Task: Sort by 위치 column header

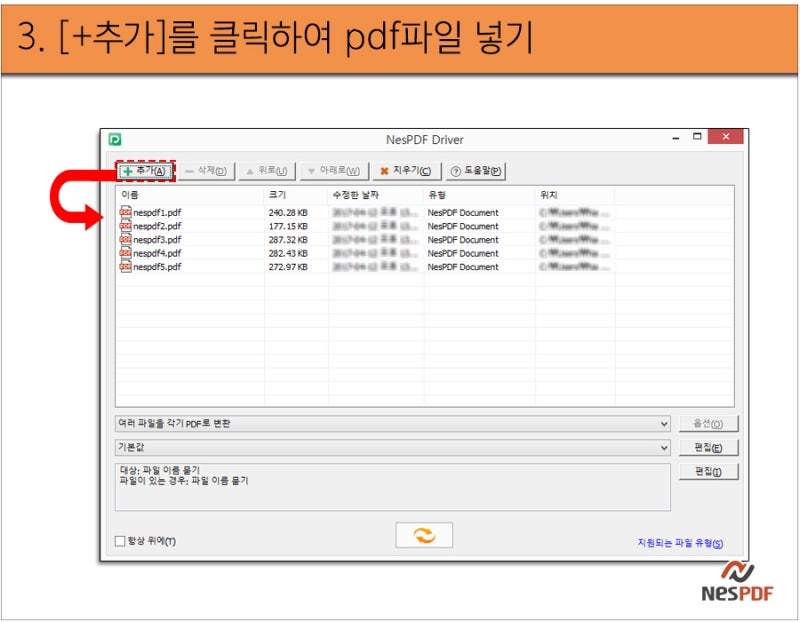Action: point(576,195)
